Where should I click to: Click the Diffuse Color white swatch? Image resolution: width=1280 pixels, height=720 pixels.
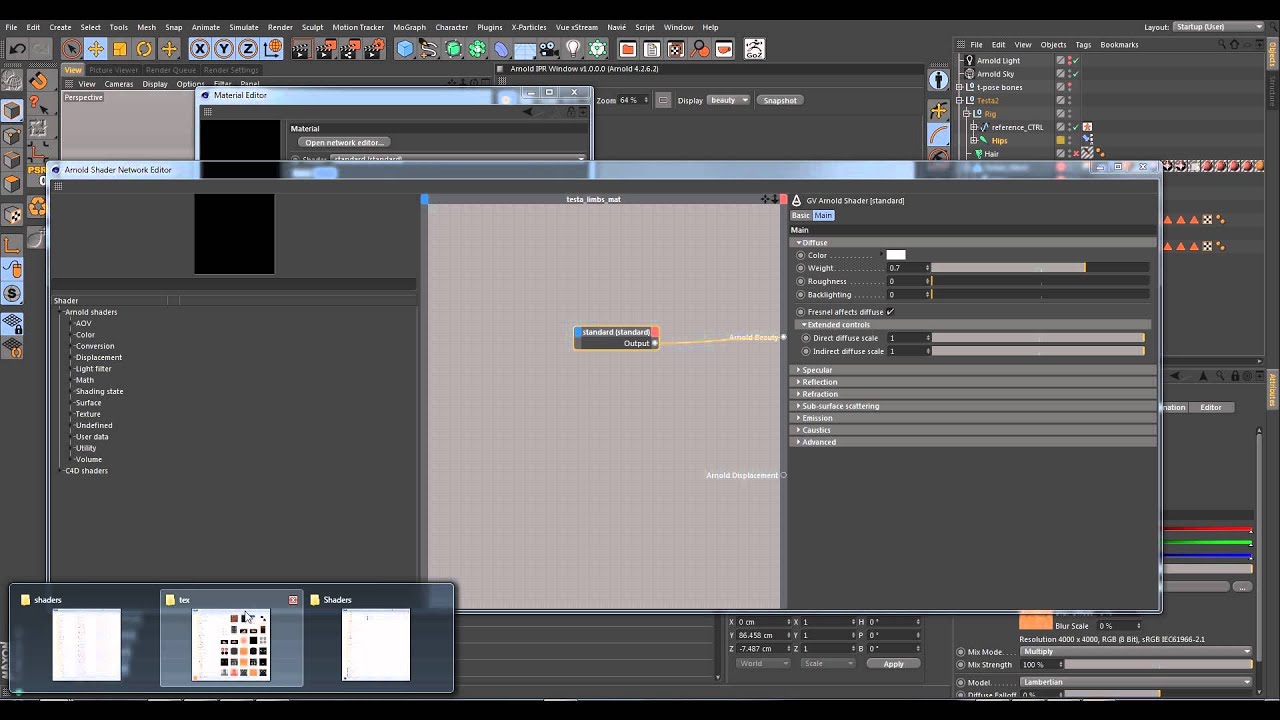click(896, 255)
